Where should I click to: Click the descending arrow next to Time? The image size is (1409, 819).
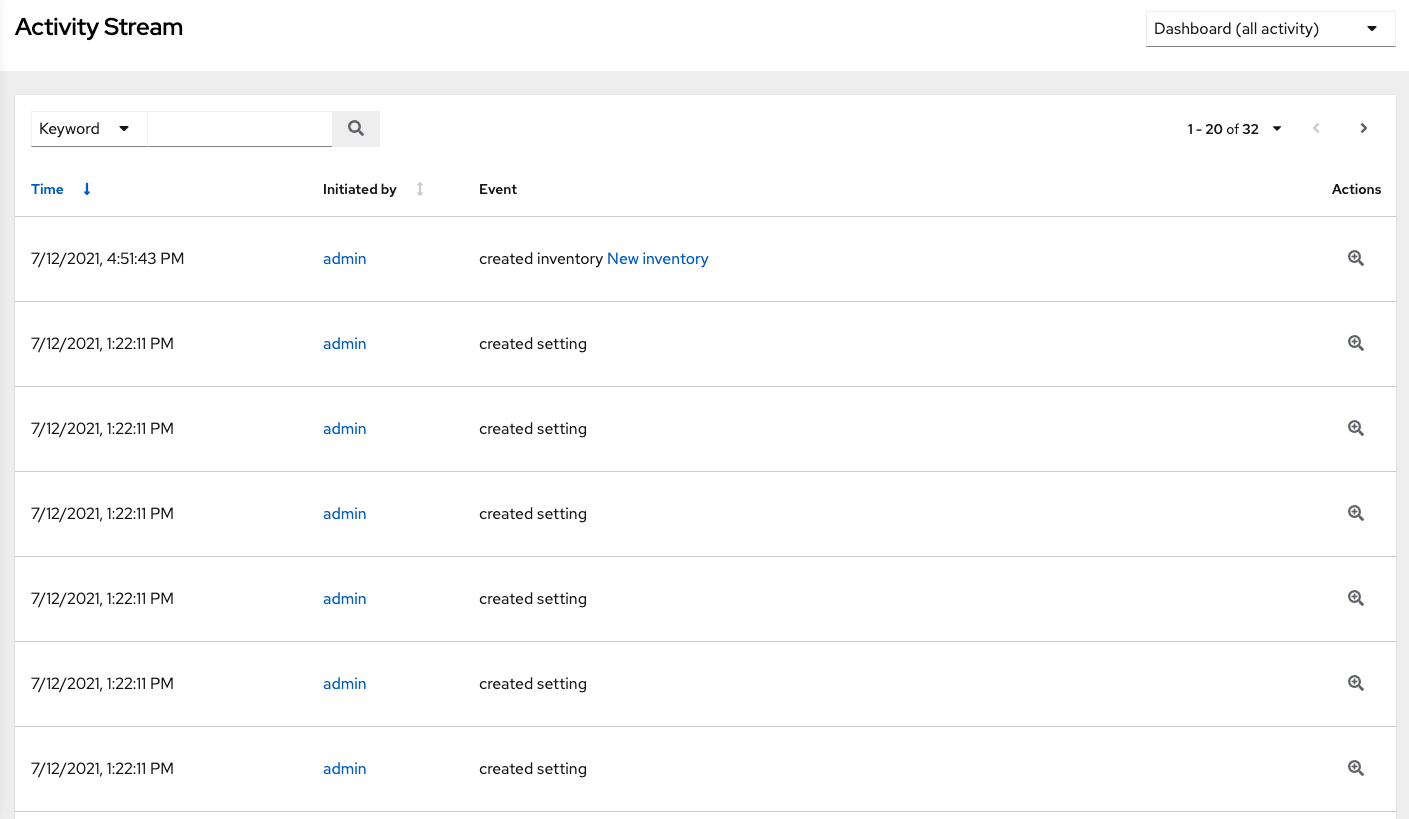(x=86, y=189)
